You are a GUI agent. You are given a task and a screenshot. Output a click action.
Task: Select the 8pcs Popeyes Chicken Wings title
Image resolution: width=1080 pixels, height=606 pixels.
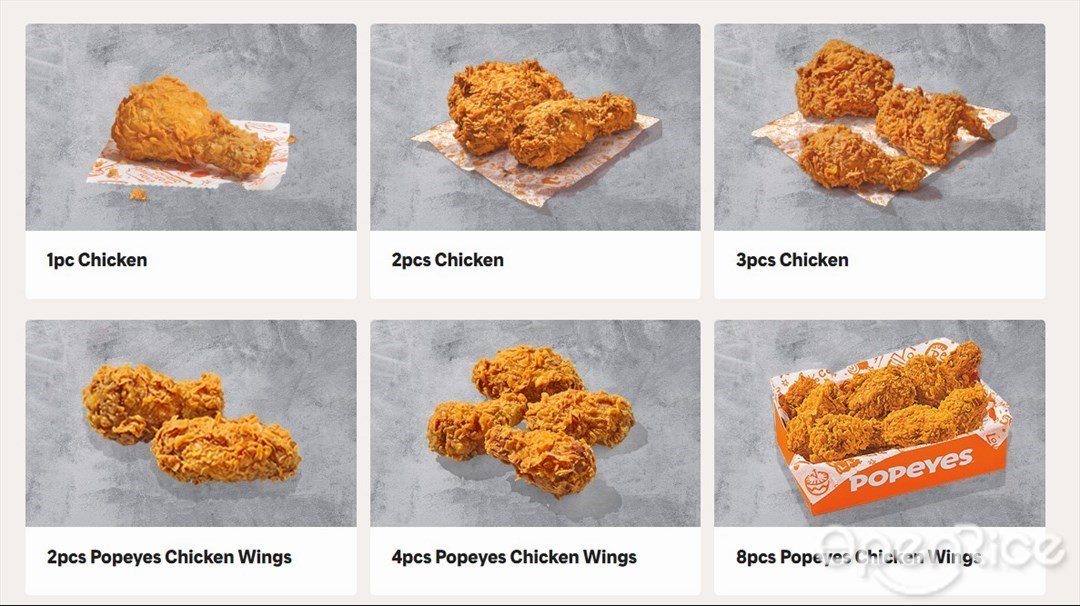tap(858, 557)
